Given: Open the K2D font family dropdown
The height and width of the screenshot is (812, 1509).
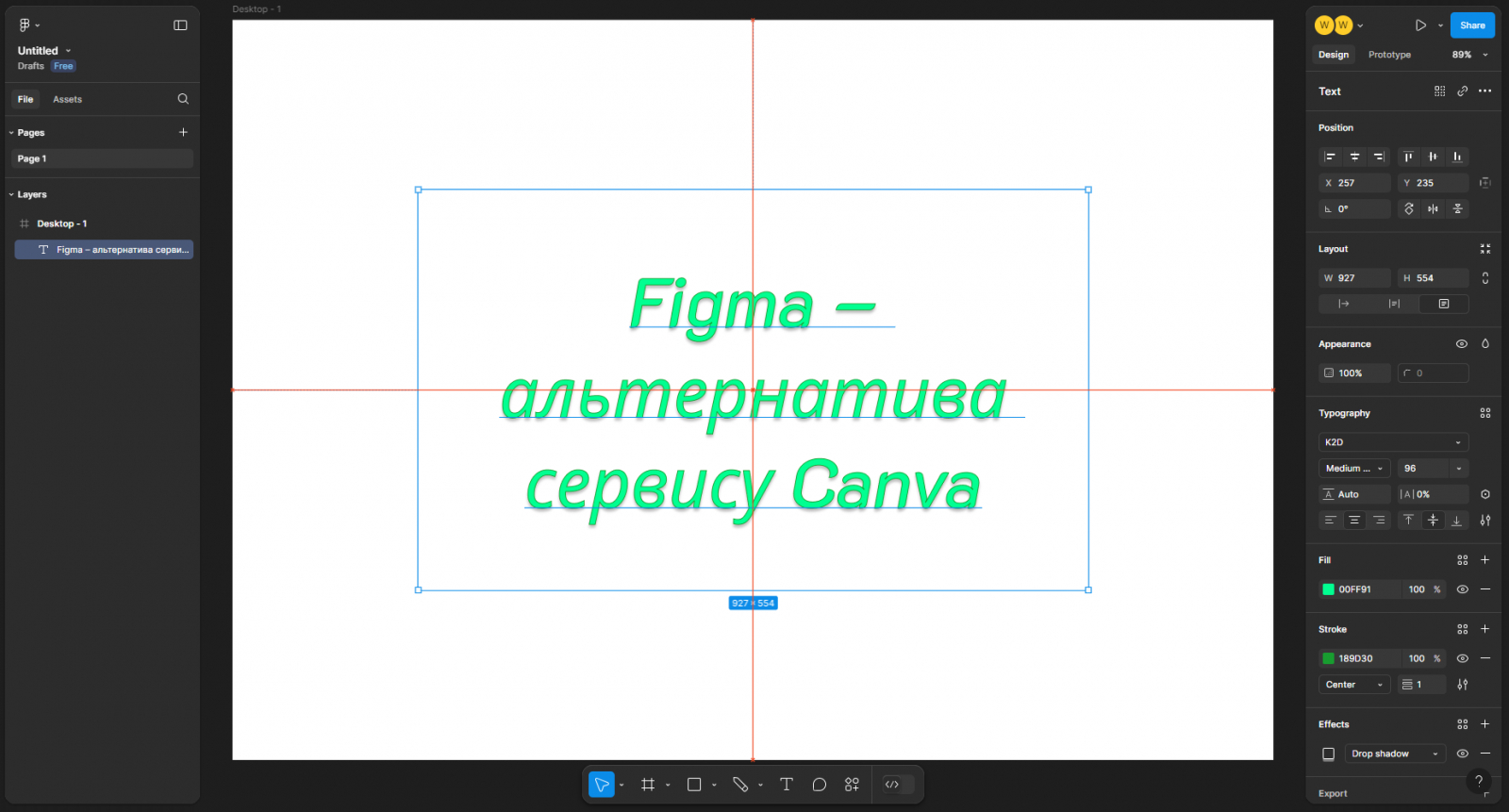Looking at the screenshot, I should [x=1393, y=442].
